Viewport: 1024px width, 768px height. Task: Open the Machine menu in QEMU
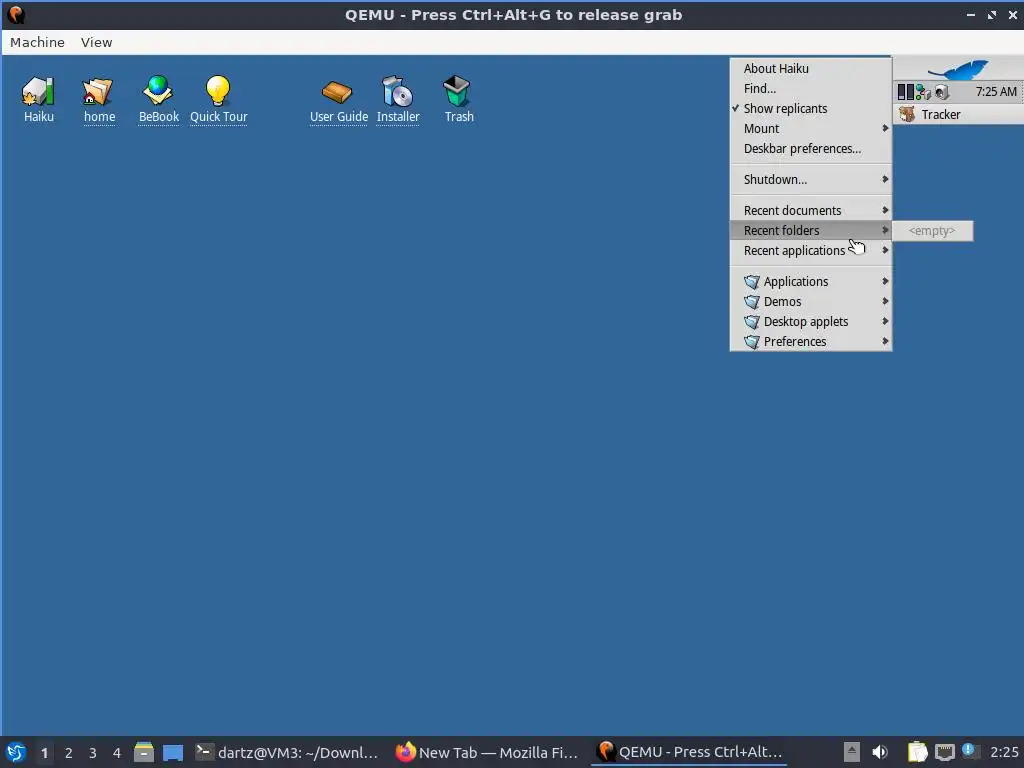click(x=37, y=42)
